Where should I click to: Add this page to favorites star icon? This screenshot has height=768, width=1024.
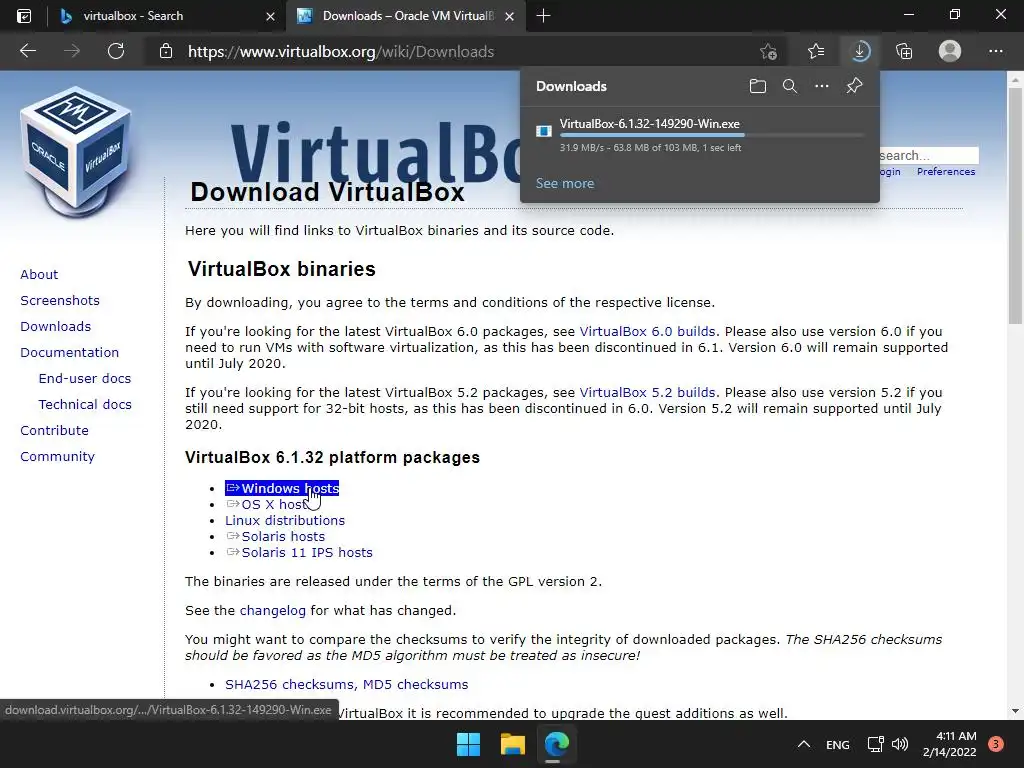pos(769,51)
